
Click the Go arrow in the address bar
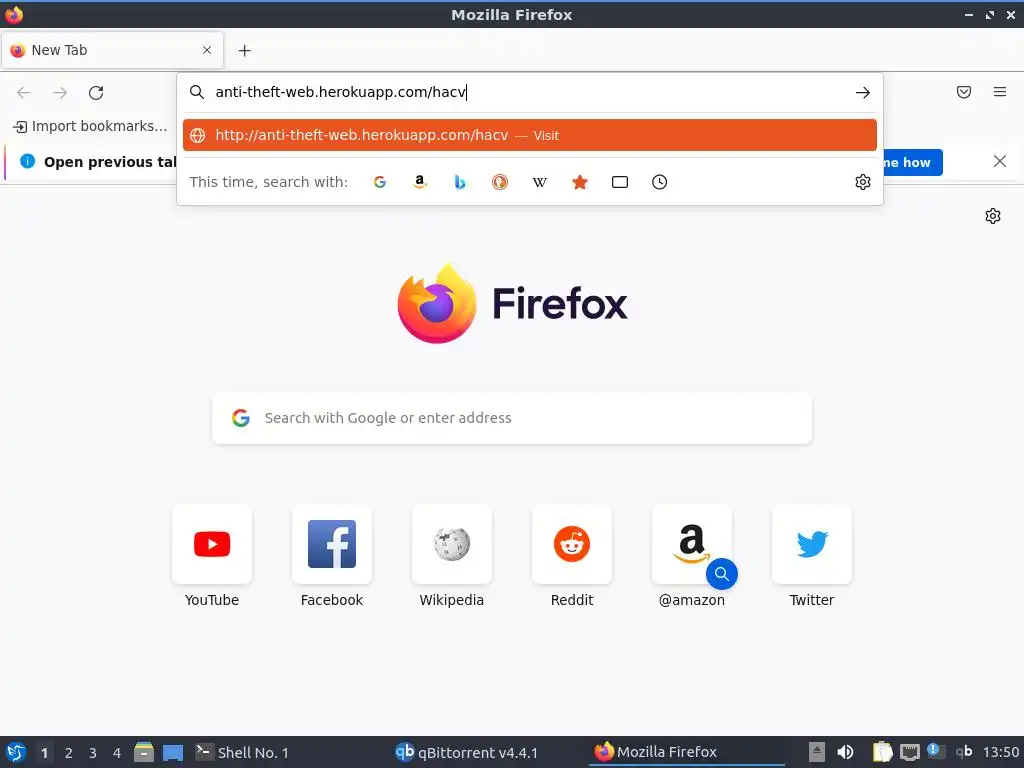(862, 93)
